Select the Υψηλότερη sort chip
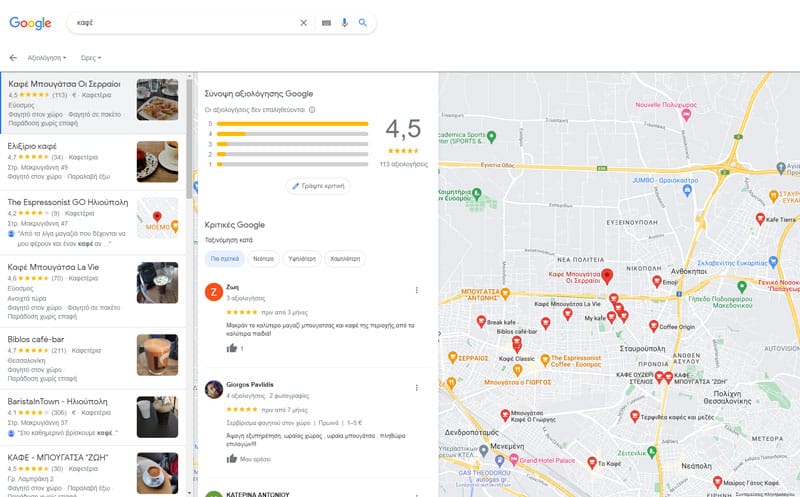 [302, 259]
